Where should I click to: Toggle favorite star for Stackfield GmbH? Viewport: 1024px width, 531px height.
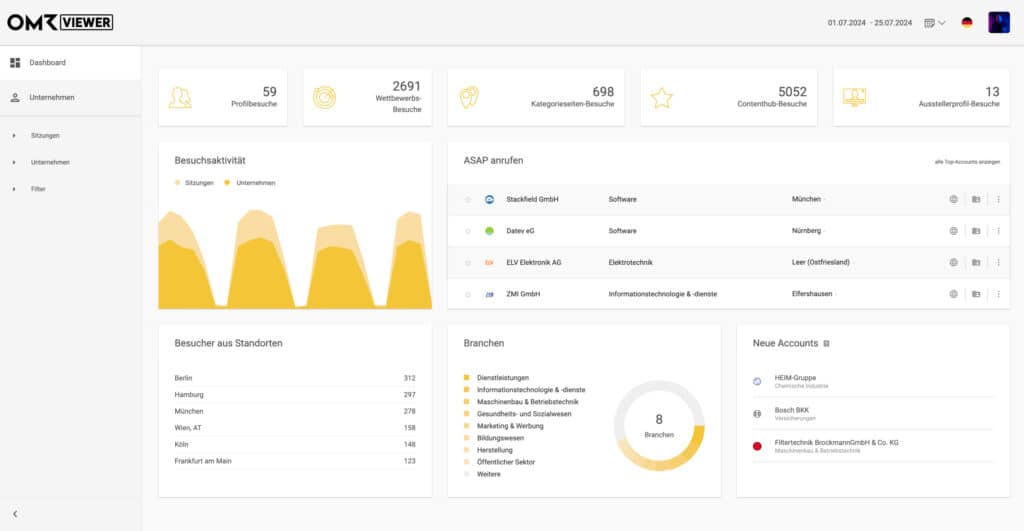pyautogui.click(x=467, y=200)
